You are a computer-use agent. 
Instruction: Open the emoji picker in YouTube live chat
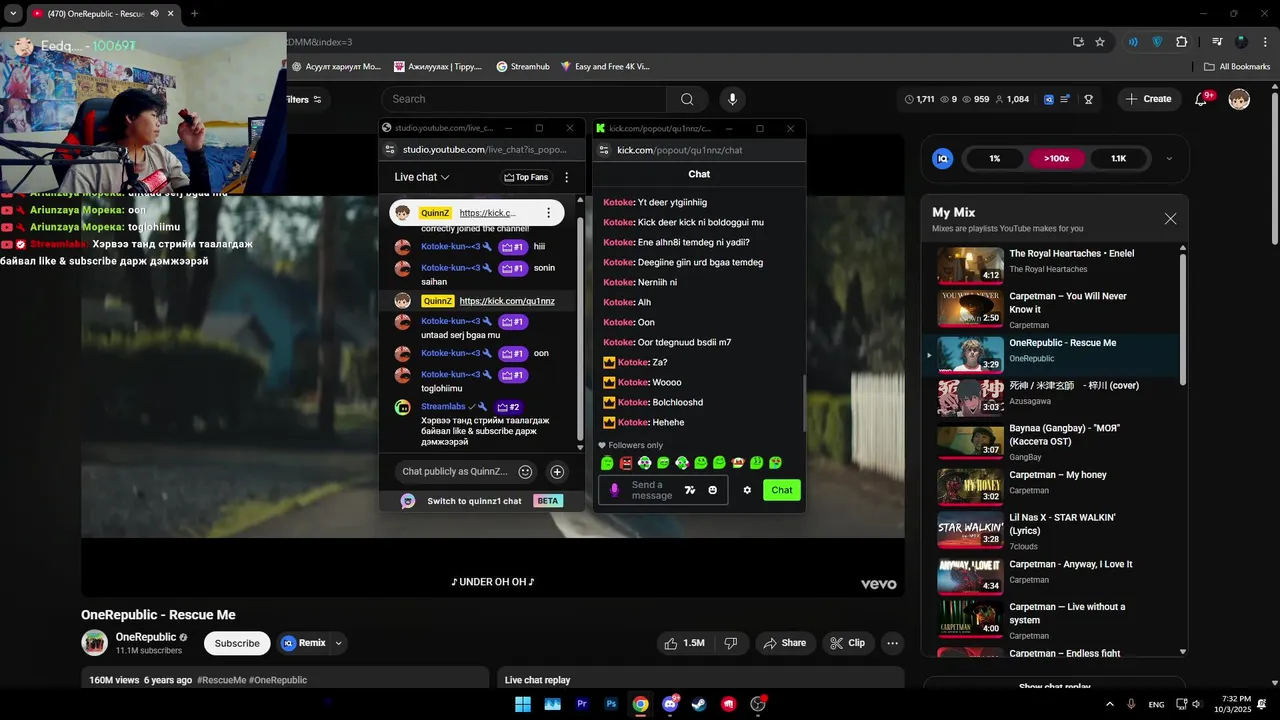point(525,472)
